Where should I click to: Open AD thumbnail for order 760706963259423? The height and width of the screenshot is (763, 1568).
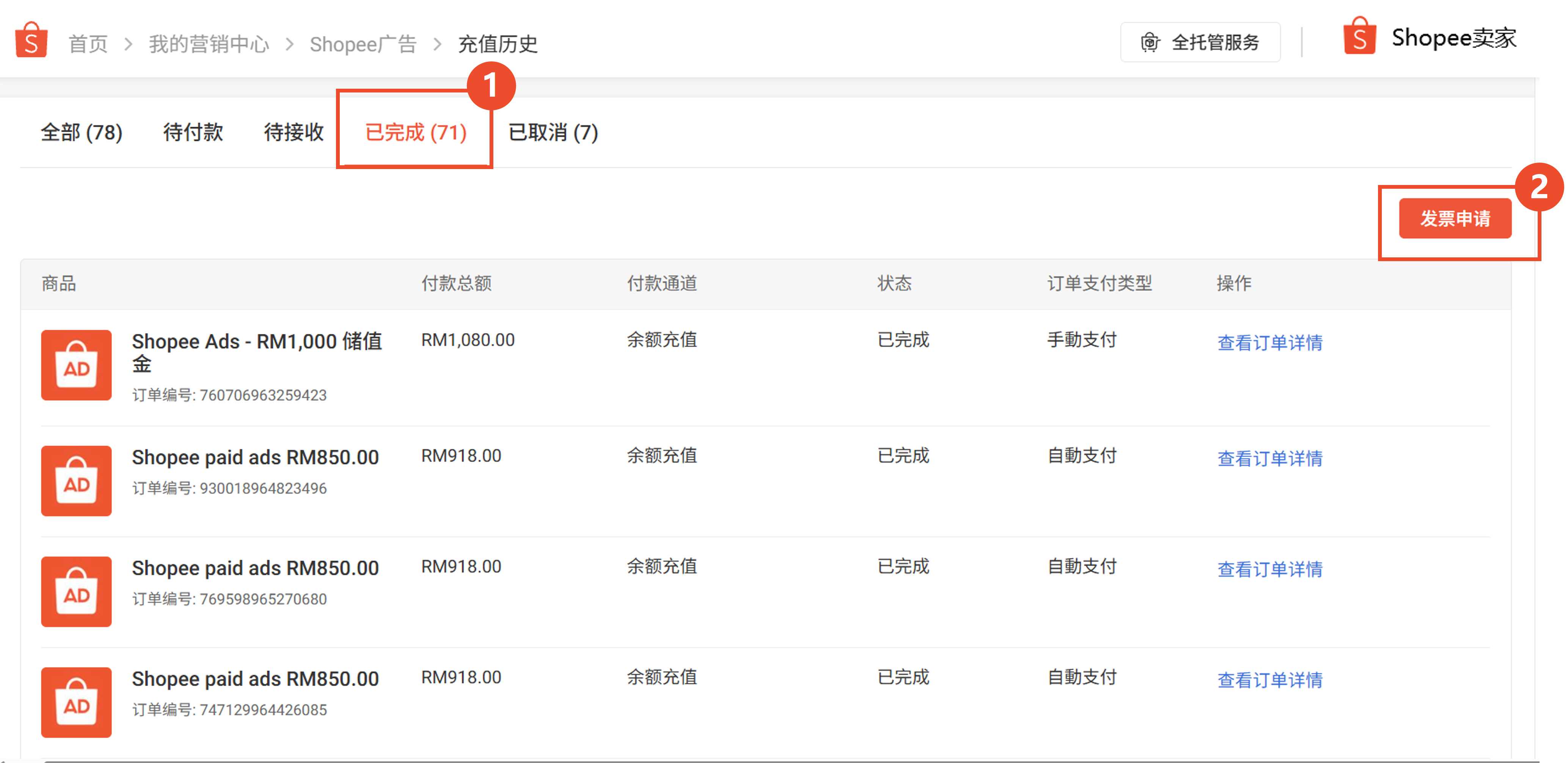point(76,365)
